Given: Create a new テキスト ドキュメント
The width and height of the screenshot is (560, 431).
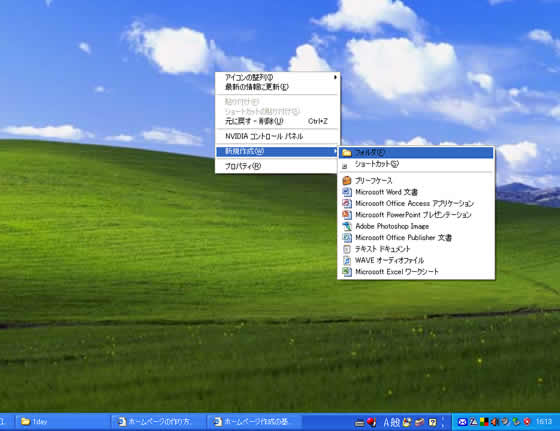Looking at the screenshot, I should (416, 249).
